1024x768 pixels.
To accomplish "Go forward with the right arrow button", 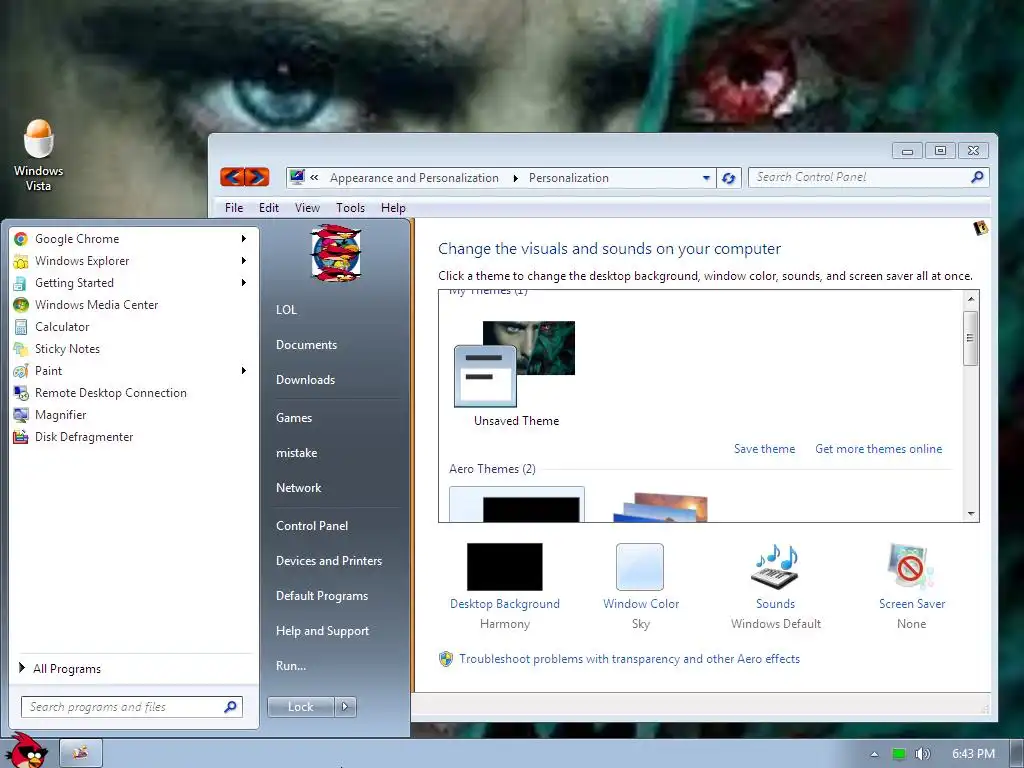I will tap(257, 176).
